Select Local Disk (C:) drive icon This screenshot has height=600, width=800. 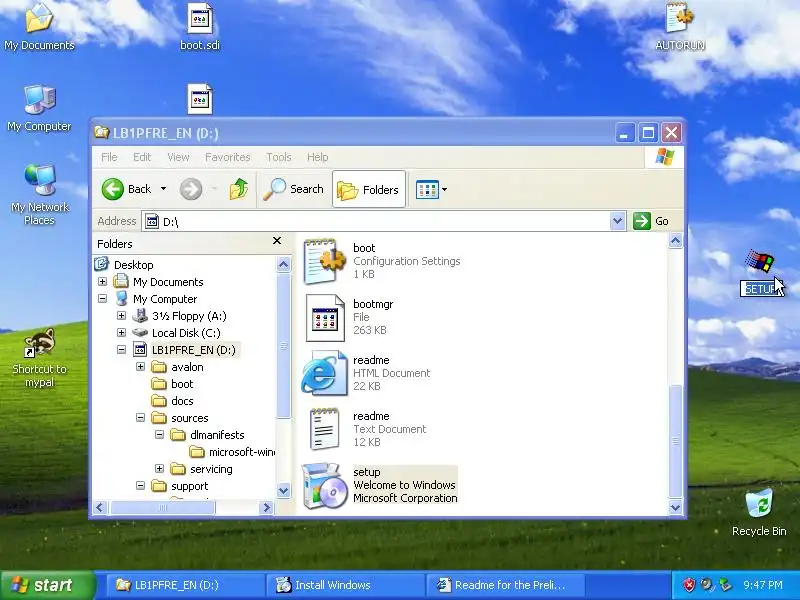pos(140,333)
